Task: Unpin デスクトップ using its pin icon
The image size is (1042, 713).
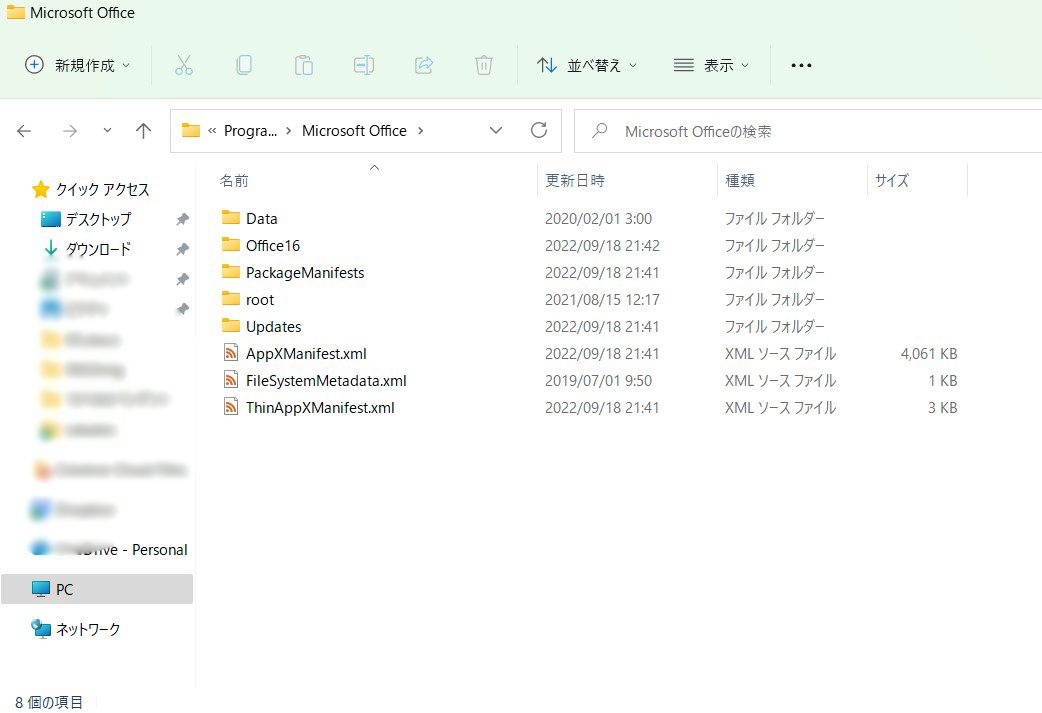Action: click(182, 219)
